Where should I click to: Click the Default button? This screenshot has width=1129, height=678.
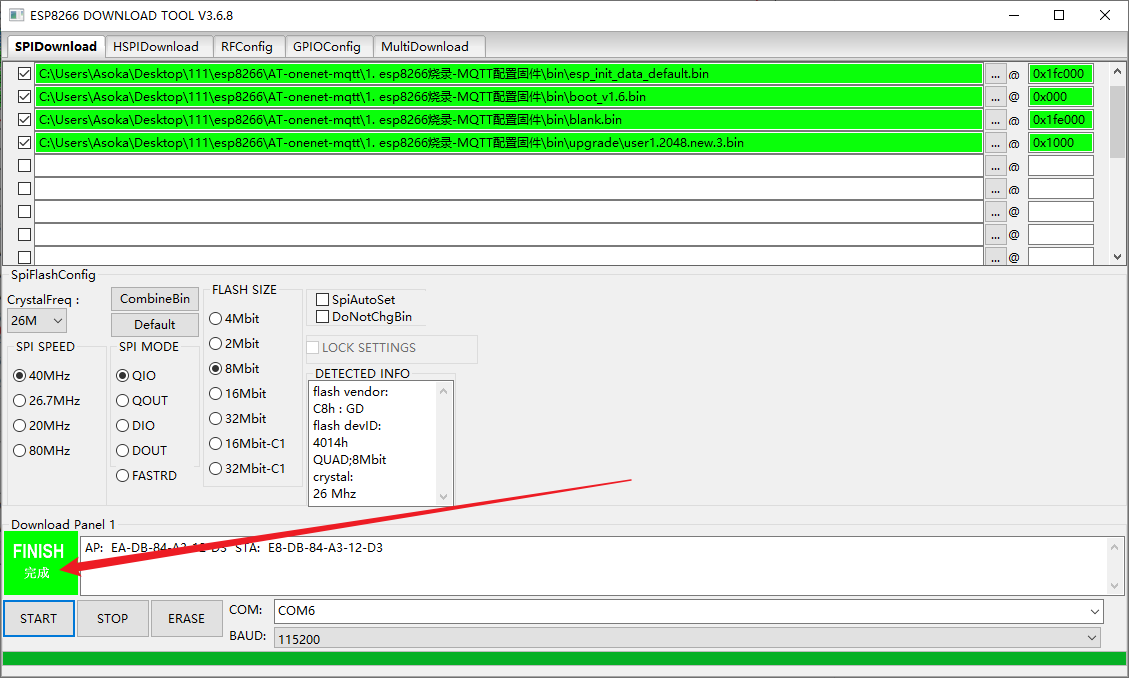click(x=155, y=325)
